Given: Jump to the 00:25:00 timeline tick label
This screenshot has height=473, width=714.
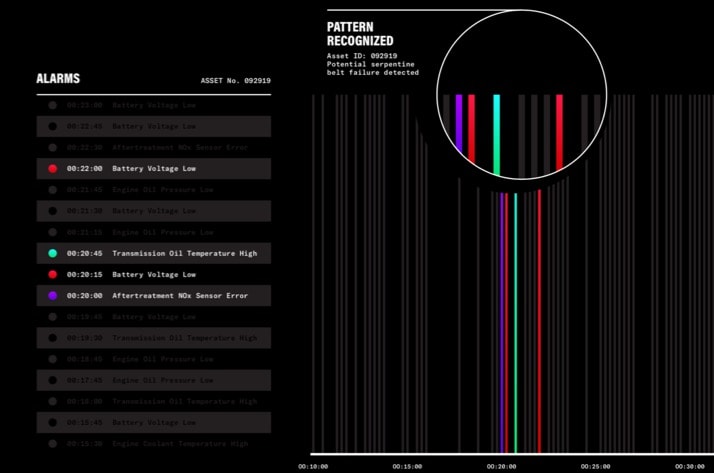Looking at the screenshot, I should coord(595,466).
